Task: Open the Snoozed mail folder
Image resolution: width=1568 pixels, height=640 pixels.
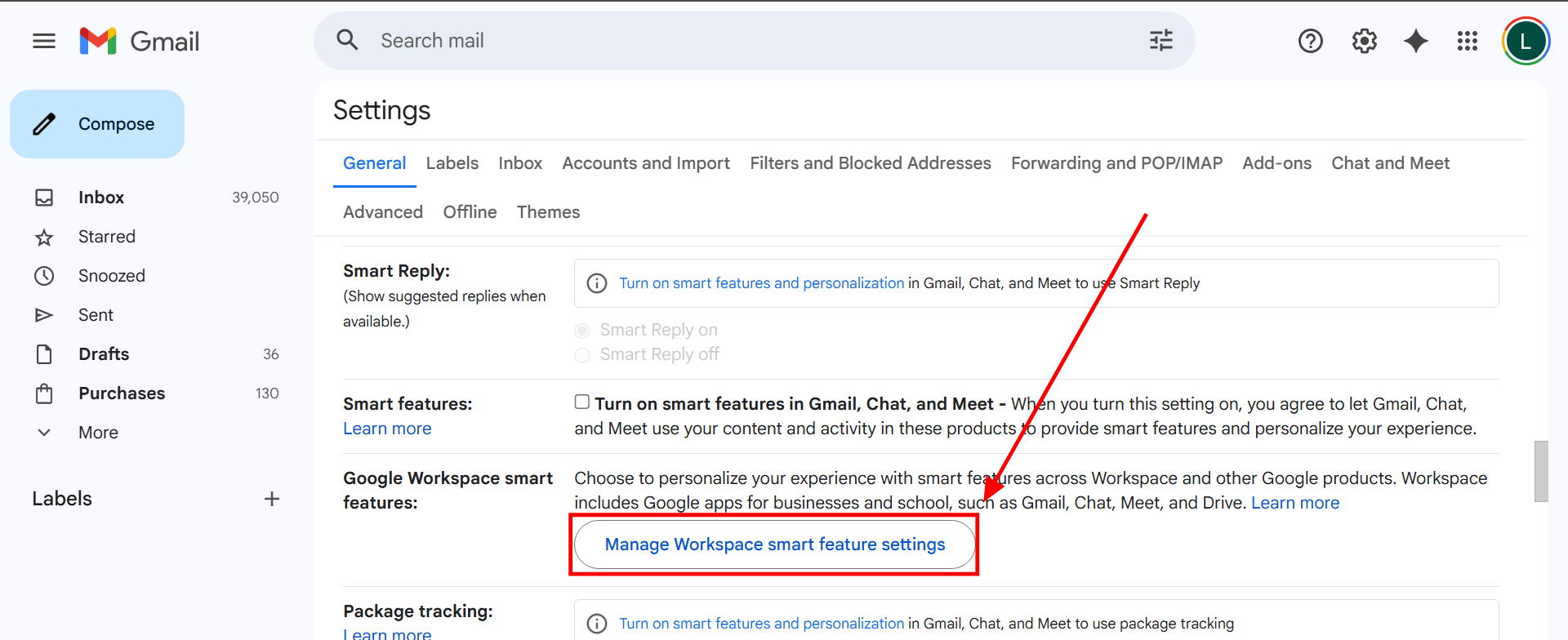Action: (x=111, y=276)
